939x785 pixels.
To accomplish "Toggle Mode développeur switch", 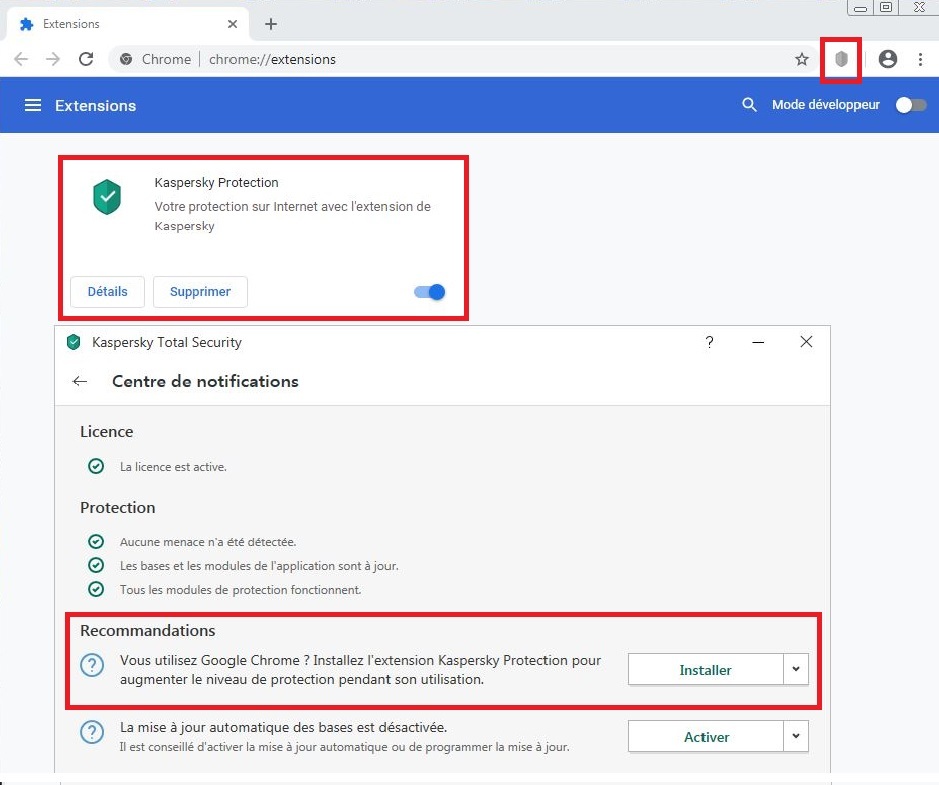I will (x=911, y=105).
